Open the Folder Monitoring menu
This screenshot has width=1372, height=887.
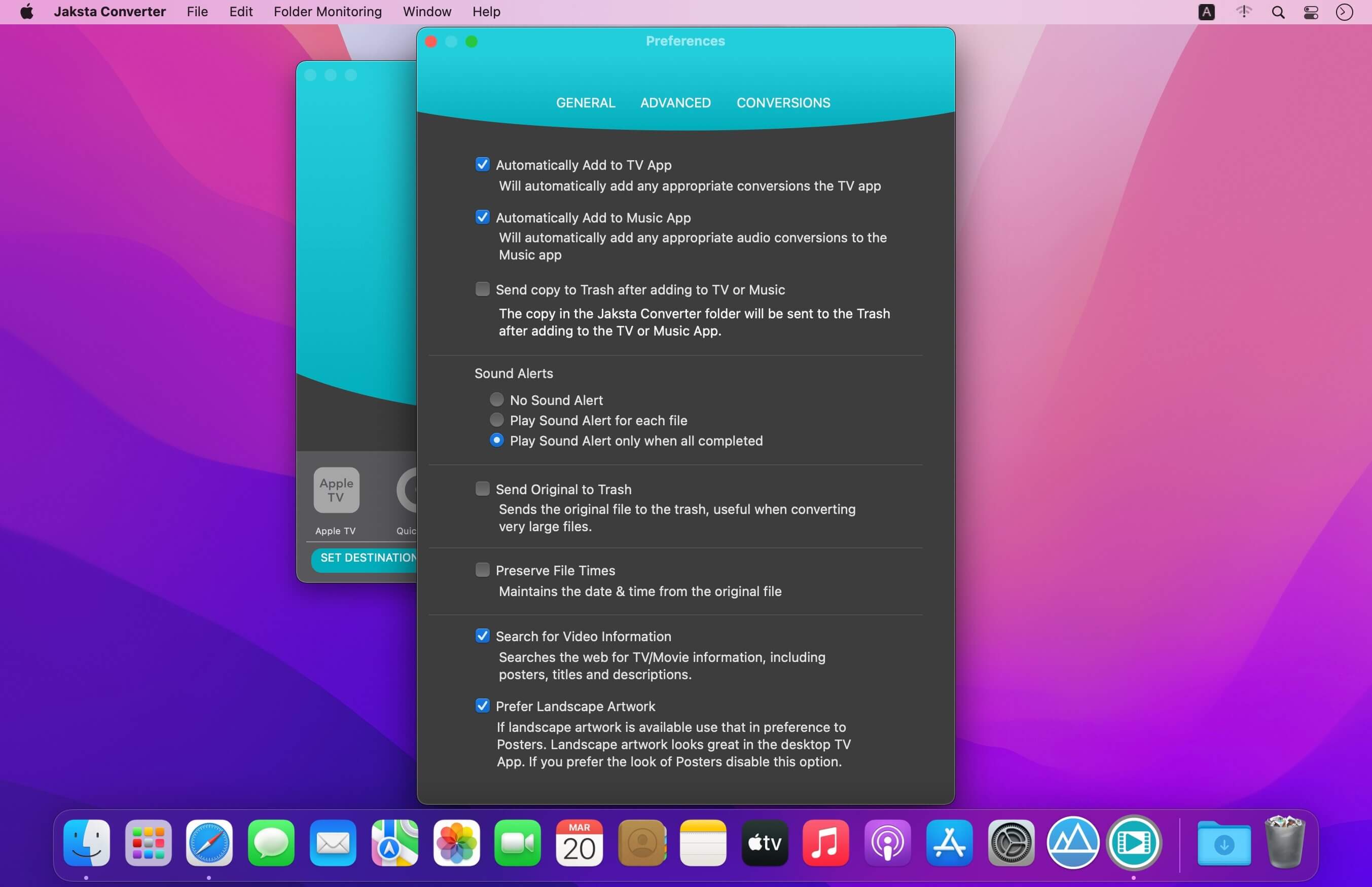pos(327,12)
